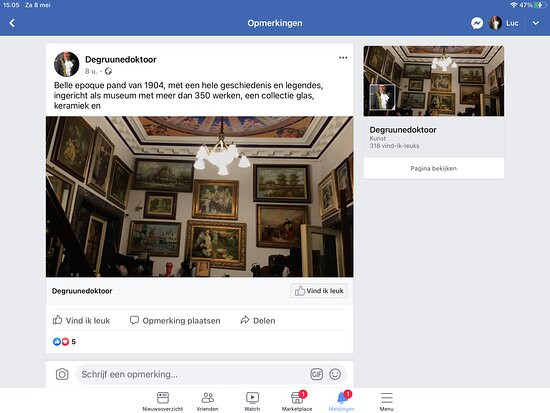The width and height of the screenshot is (550, 413).
Task: View the reactions count of 5
Action: pyautogui.click(x=64, y=341)
